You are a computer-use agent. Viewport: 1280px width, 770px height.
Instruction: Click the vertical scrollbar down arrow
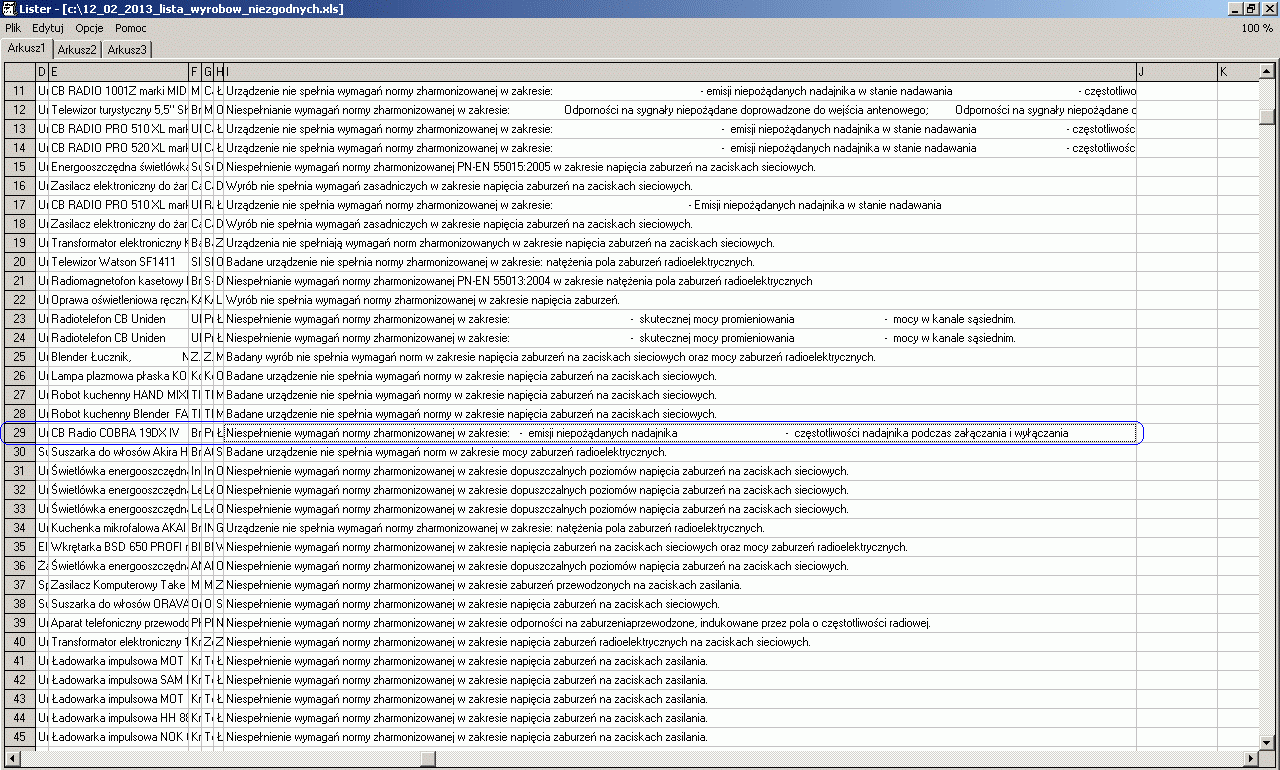tap(1267, 741)
